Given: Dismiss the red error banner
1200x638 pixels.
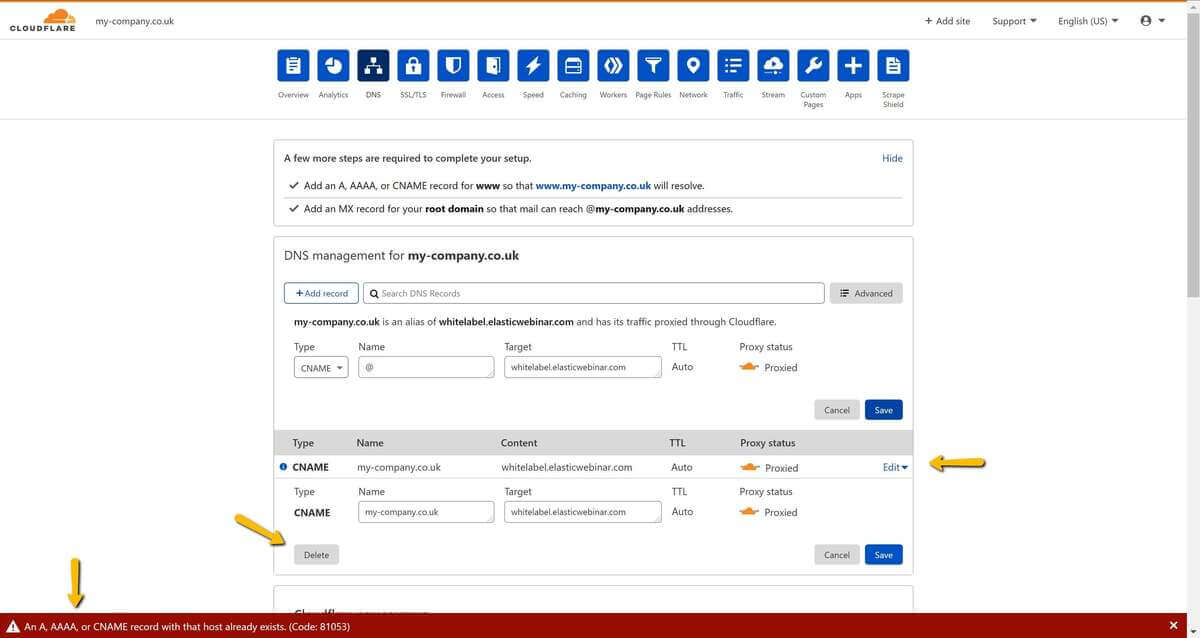Looking at the screenshot, I should 1173,625.
